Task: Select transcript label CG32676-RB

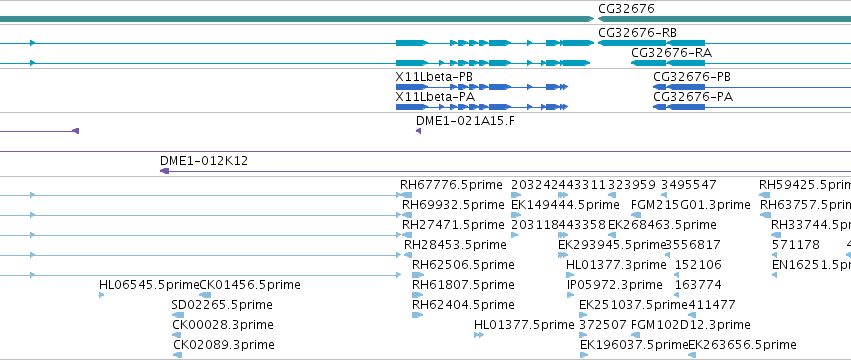Action: point(637,33)
